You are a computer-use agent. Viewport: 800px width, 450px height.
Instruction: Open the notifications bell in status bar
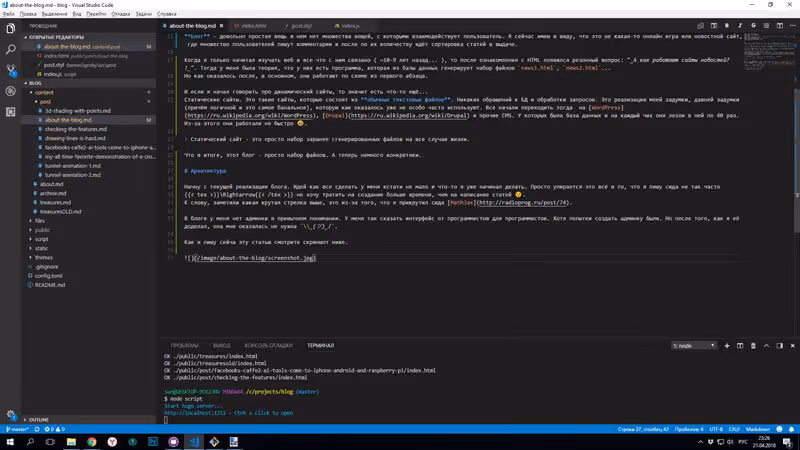(x=791, y=429)
